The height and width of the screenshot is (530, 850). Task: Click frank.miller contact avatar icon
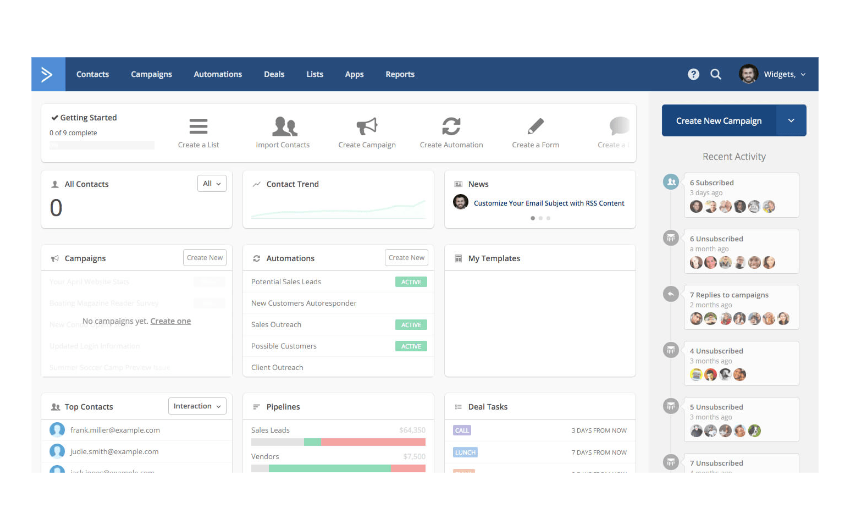pos(57,430)
